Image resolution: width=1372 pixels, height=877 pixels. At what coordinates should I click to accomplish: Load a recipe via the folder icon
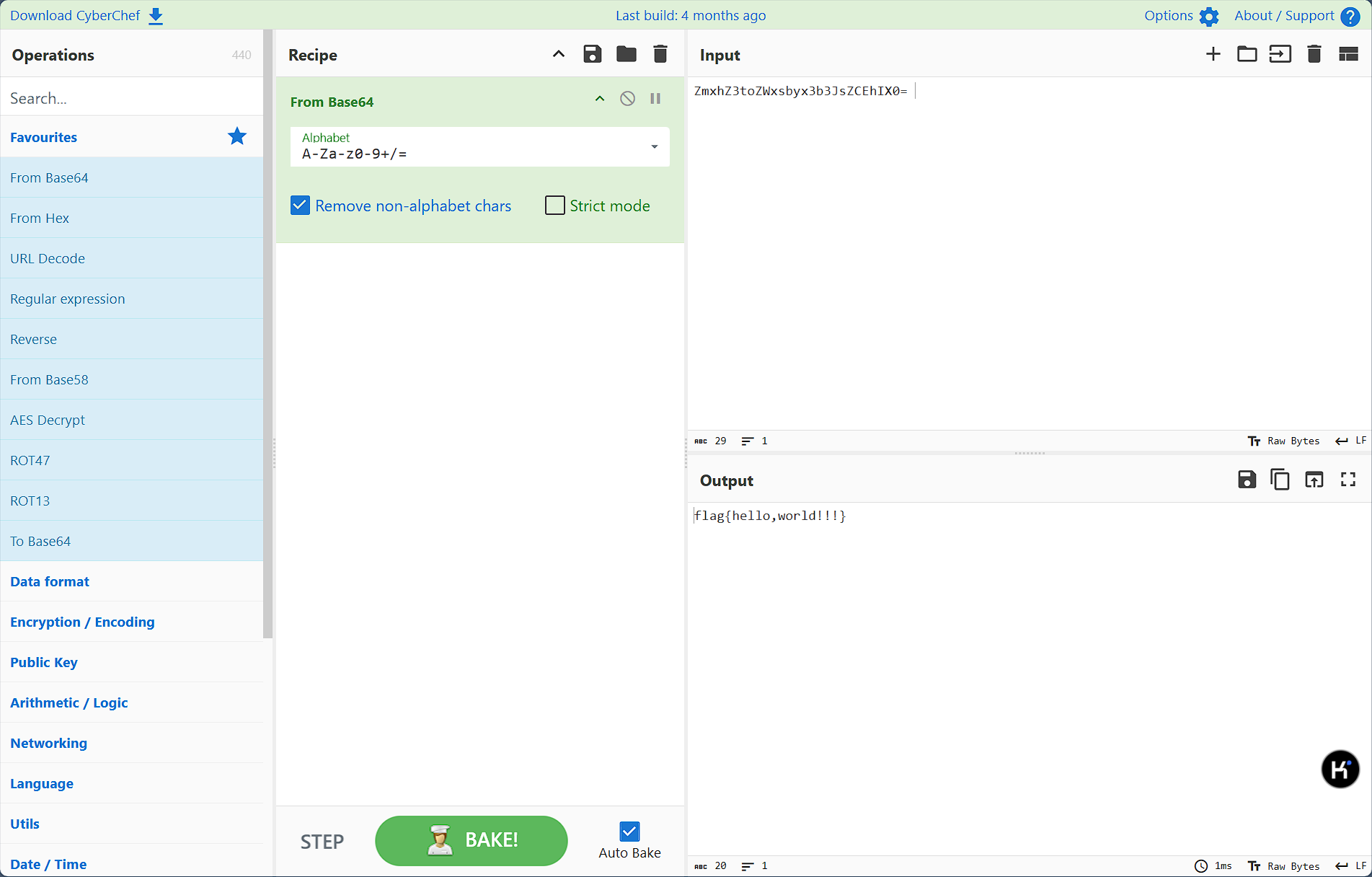(627, 54)
